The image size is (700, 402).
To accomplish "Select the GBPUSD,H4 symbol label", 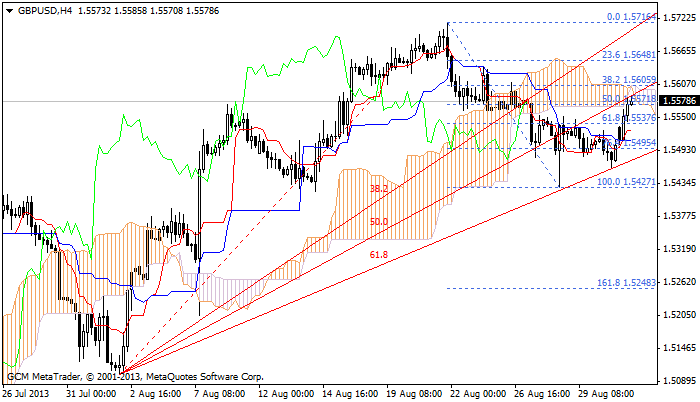I will (45, 11).
